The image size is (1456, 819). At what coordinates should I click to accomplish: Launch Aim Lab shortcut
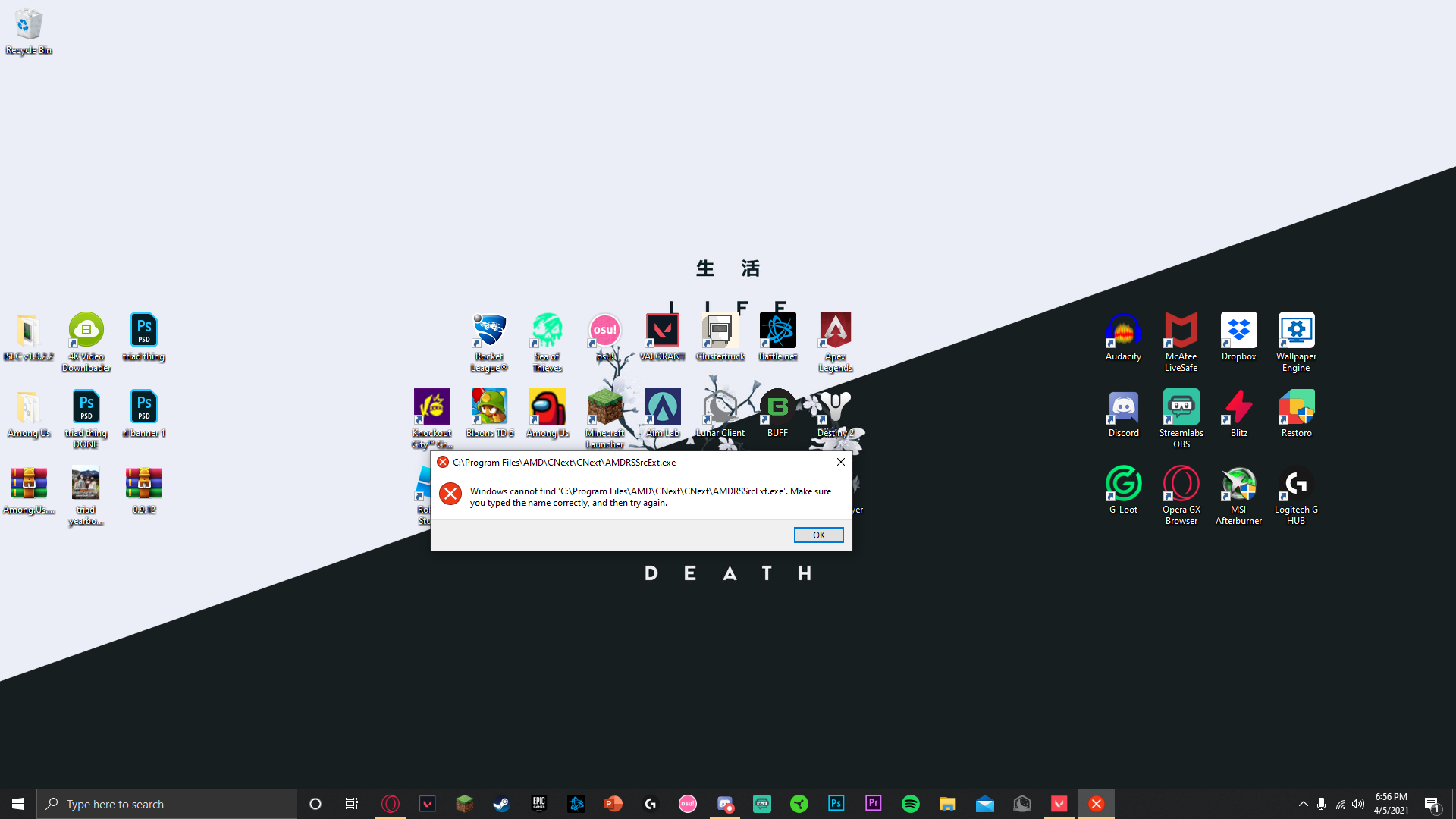(662, 414)
